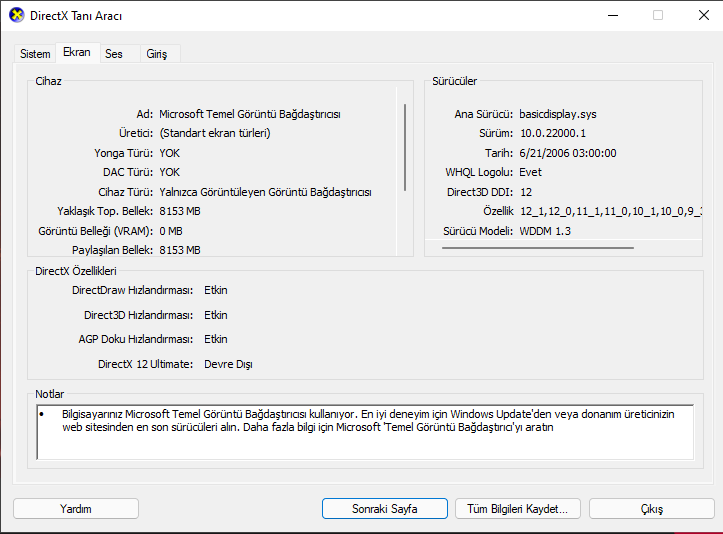Close the DirectX Tanı Aracı window
The width and height of the screenshot is (723, 534).
704,15
